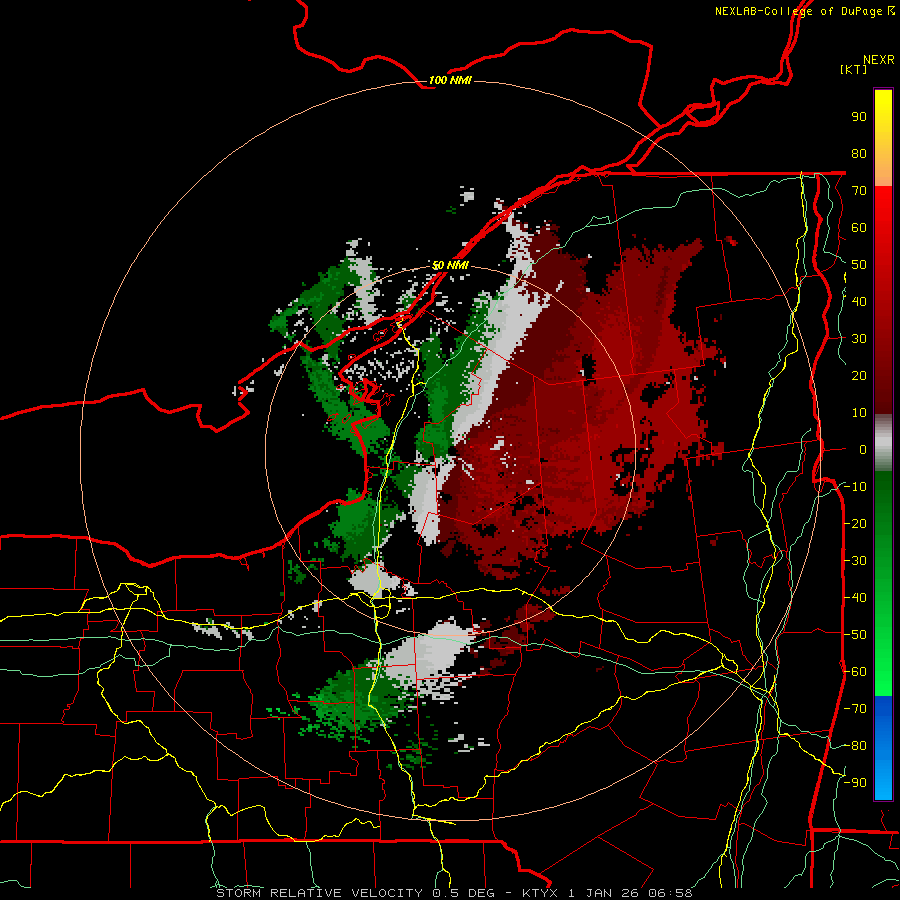Image resolution: width=900 pixels, height=900 pixels.
Task: Select the 0 knot scale label
Action: coord(863,449)
